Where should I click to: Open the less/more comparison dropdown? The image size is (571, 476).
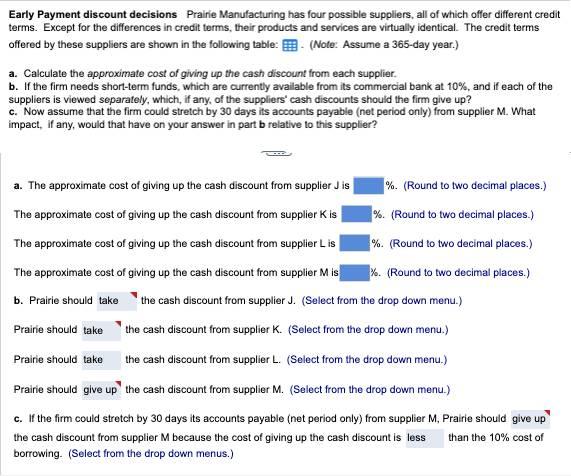pos(425,438)
